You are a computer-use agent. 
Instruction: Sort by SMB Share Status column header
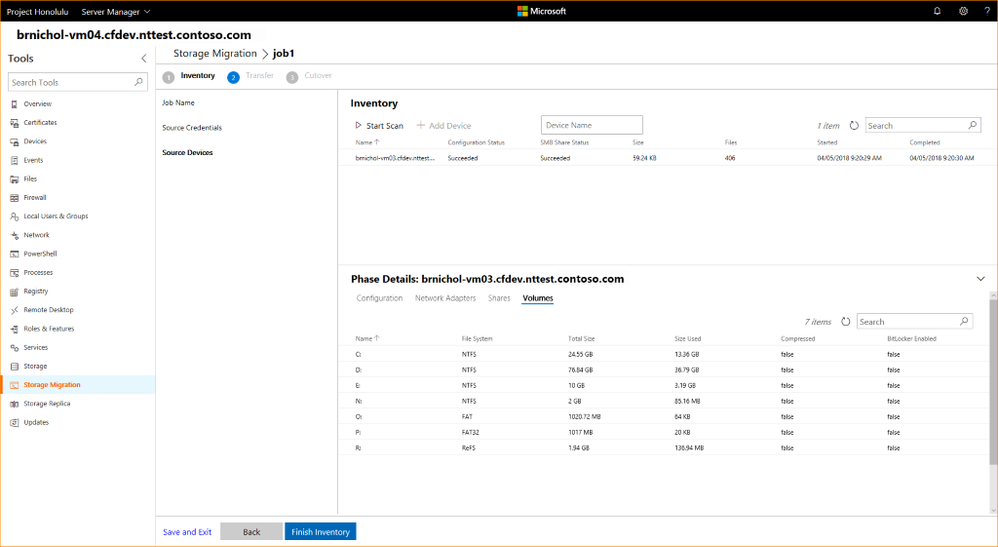565,143
